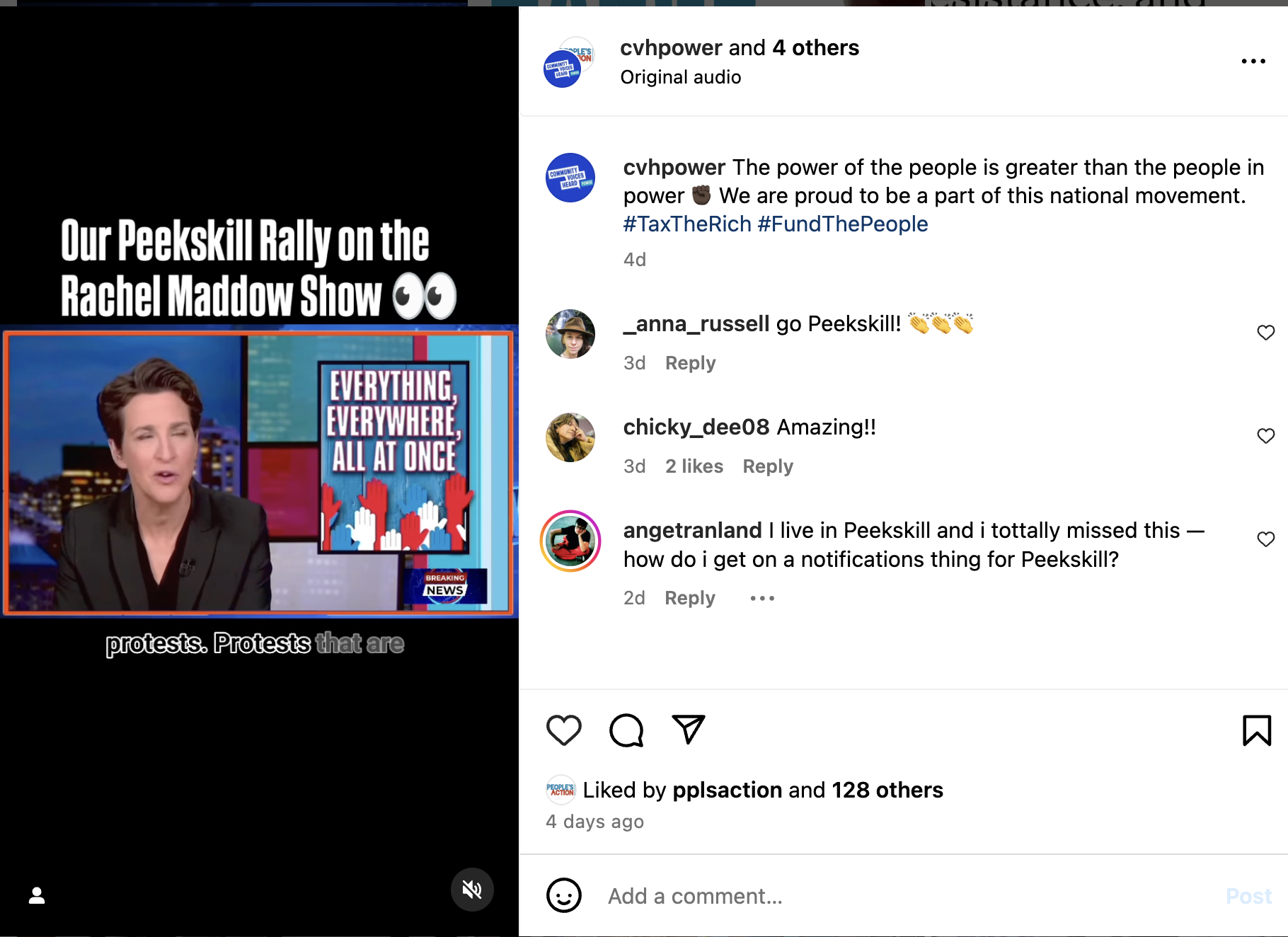The width and height of the screenshot is (1288, 937).
Task: Click the Rachel Maddow video frame
Action: click(x=258, y=471)
